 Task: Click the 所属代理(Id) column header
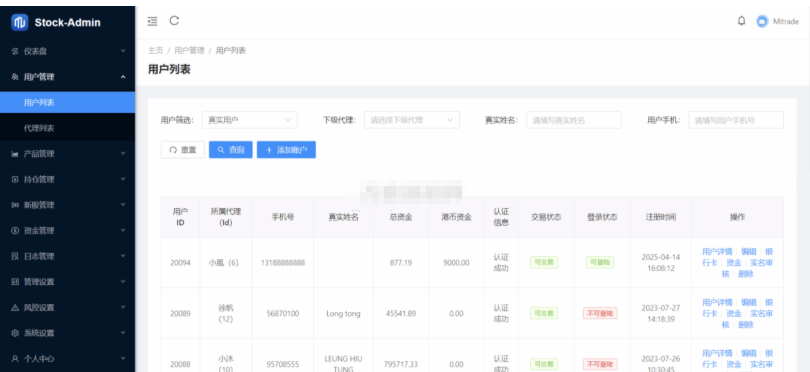226,217
